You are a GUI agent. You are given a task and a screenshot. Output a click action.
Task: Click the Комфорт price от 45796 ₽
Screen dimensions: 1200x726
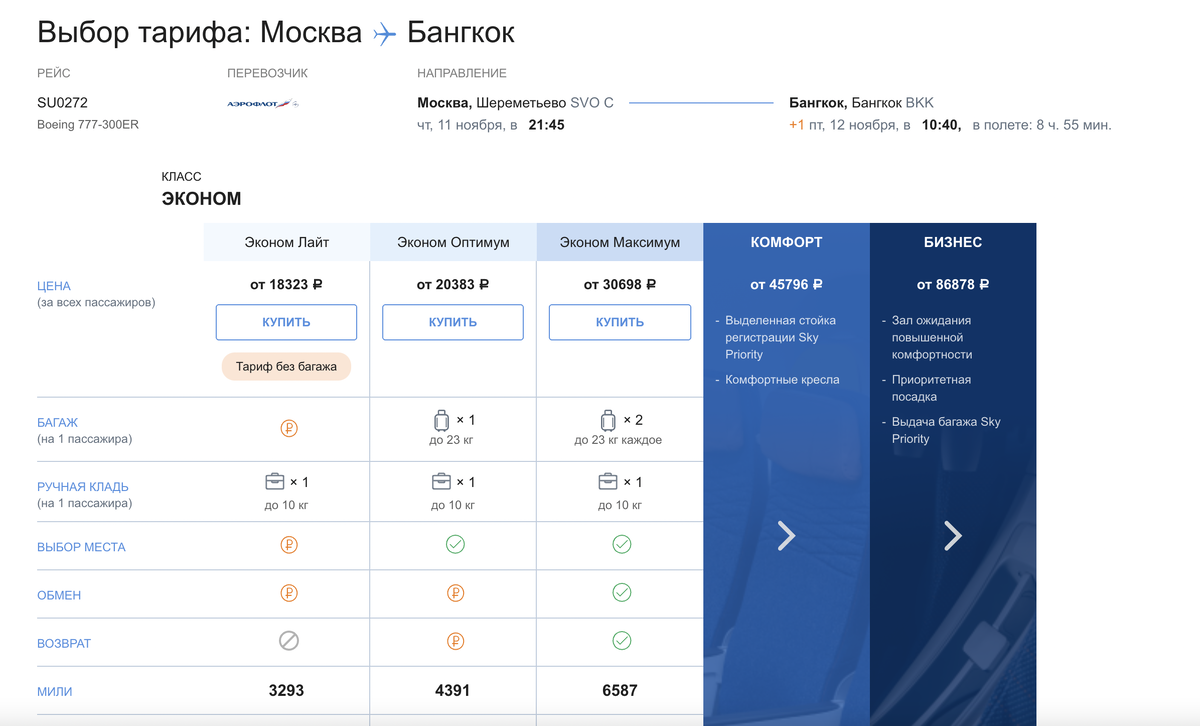(x=786, y=284)
